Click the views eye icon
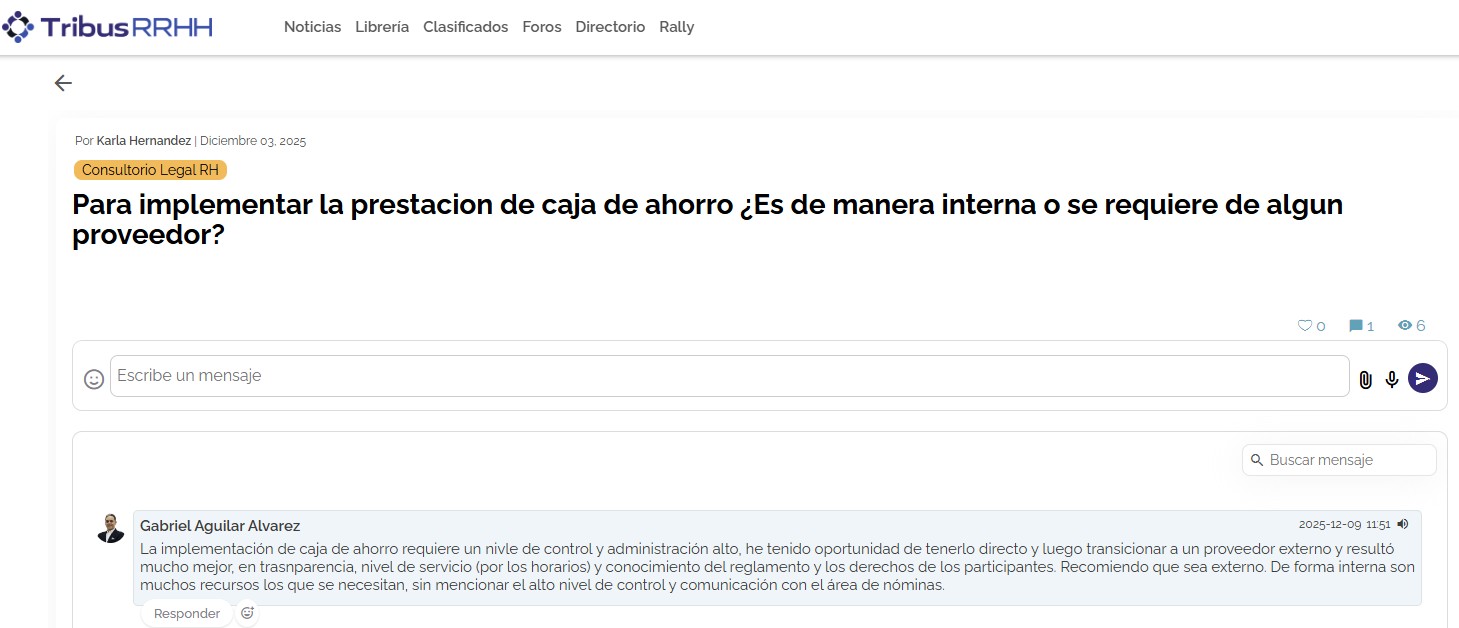 (x=1405, y=326)
